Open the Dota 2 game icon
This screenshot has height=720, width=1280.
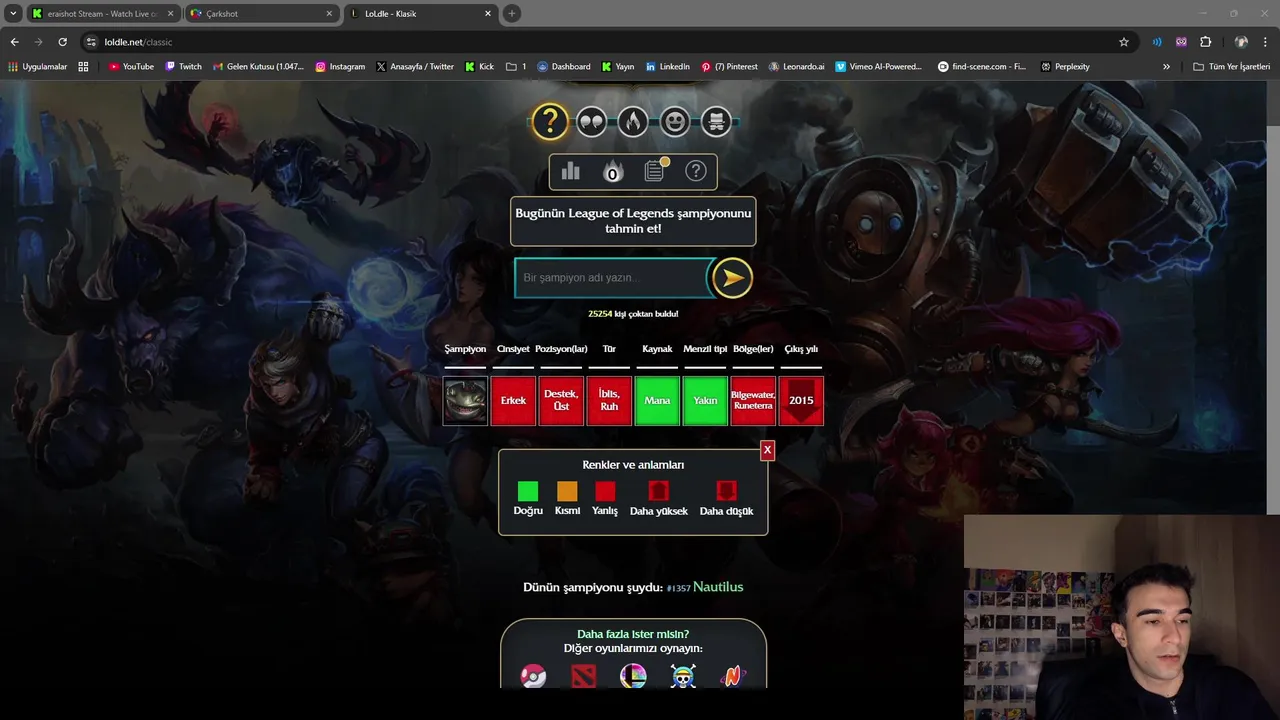click(x=583, y=677)
